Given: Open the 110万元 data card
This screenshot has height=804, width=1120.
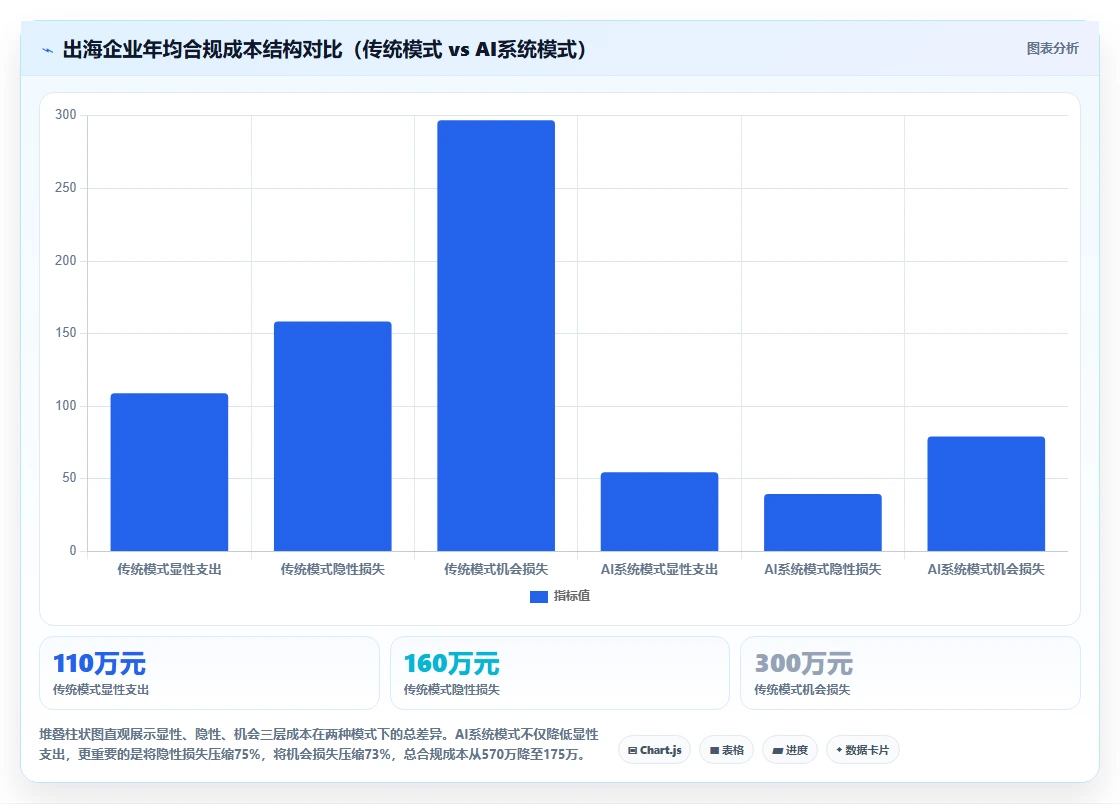Looking at the screenshot, I should coord(209,673).
